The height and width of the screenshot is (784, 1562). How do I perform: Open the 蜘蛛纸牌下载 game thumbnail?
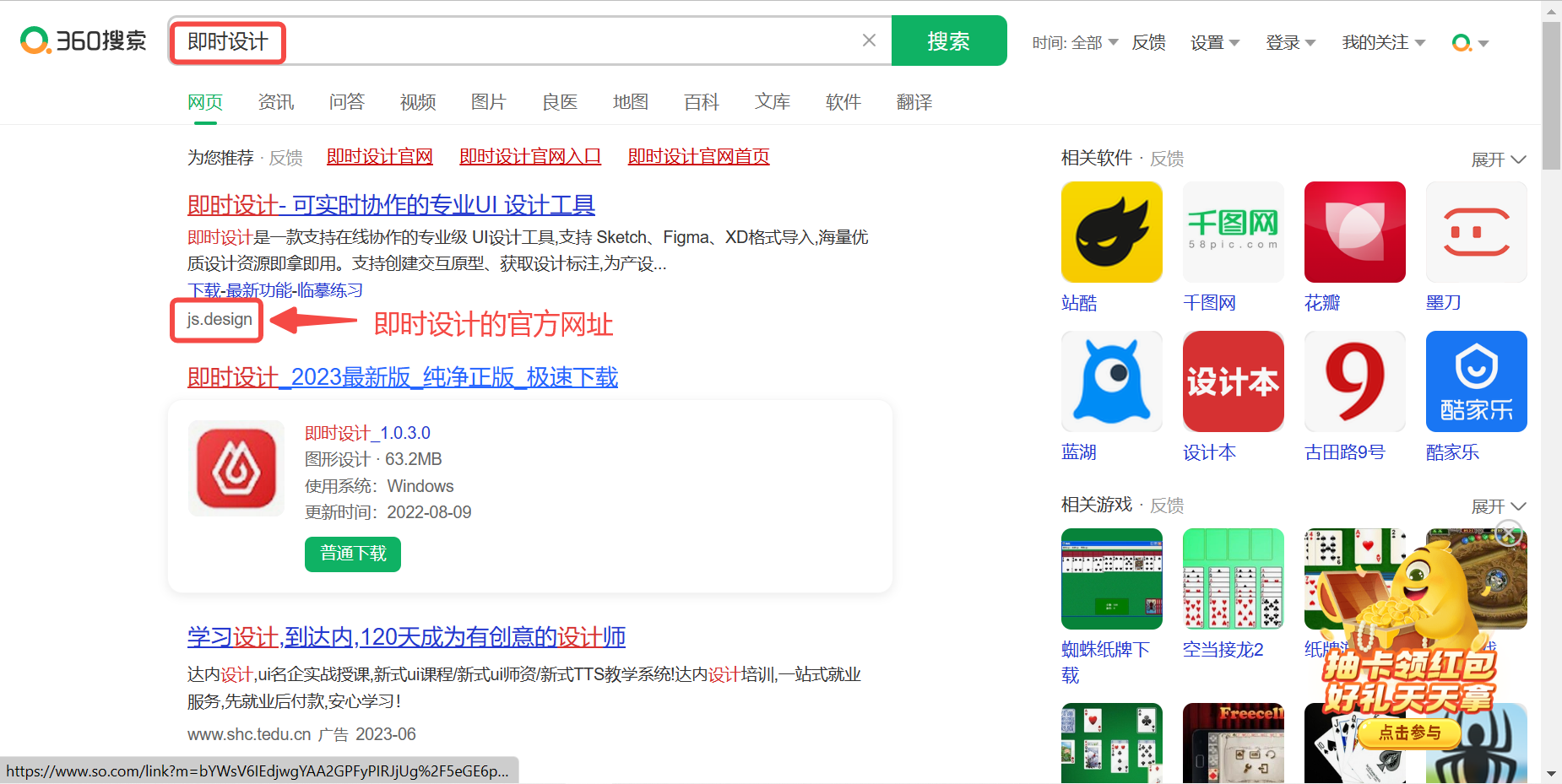(1111, 579)
